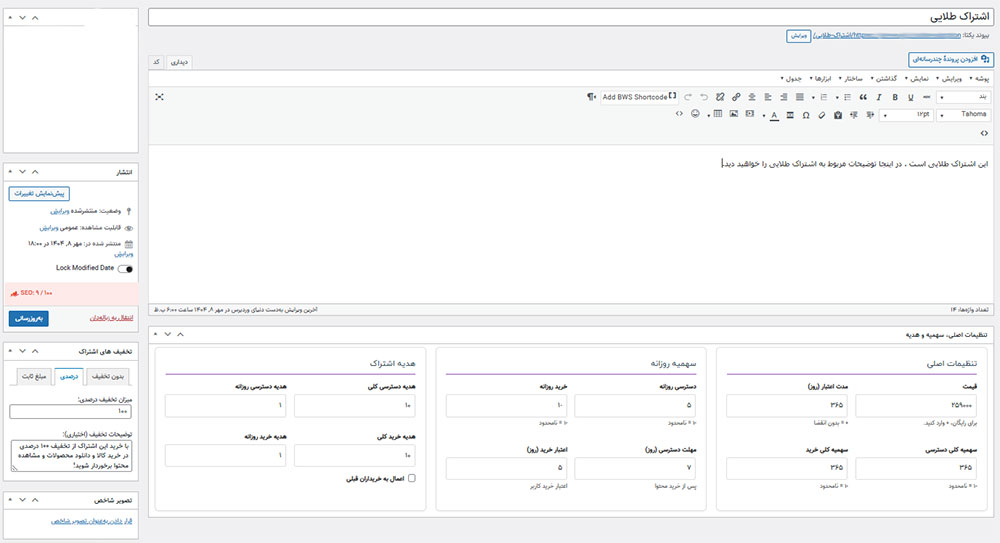Click the source code brackets icon
Screen dimensions: 1000x543
[x=680, y=115]
